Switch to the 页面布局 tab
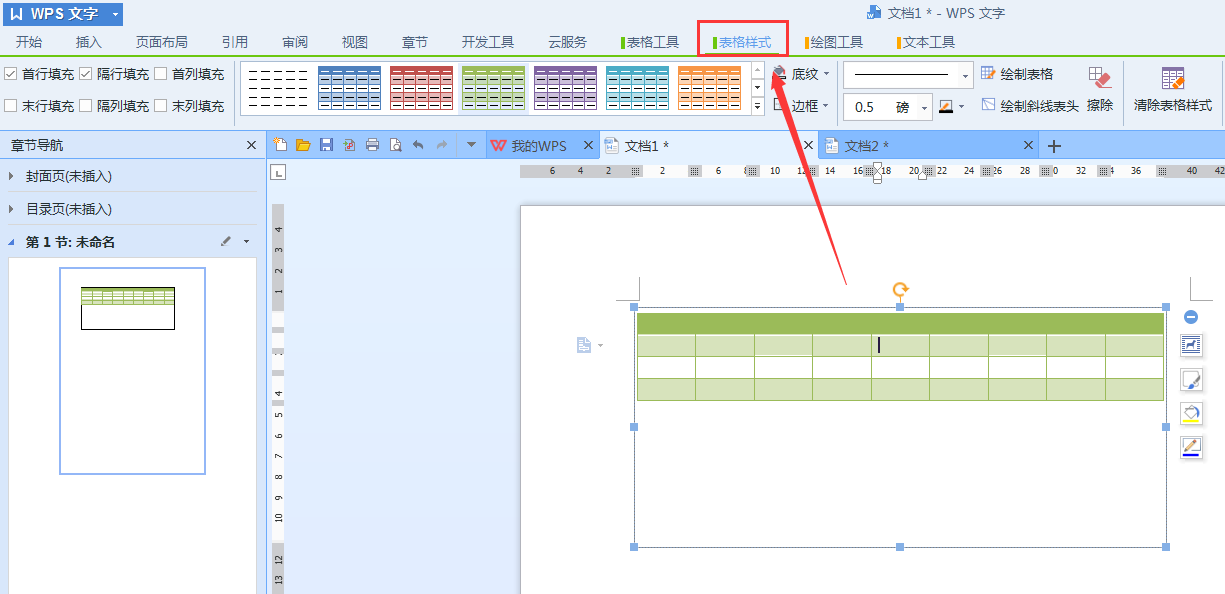Viewport: 1225px width, 594px height. click(x=162, y=42)
